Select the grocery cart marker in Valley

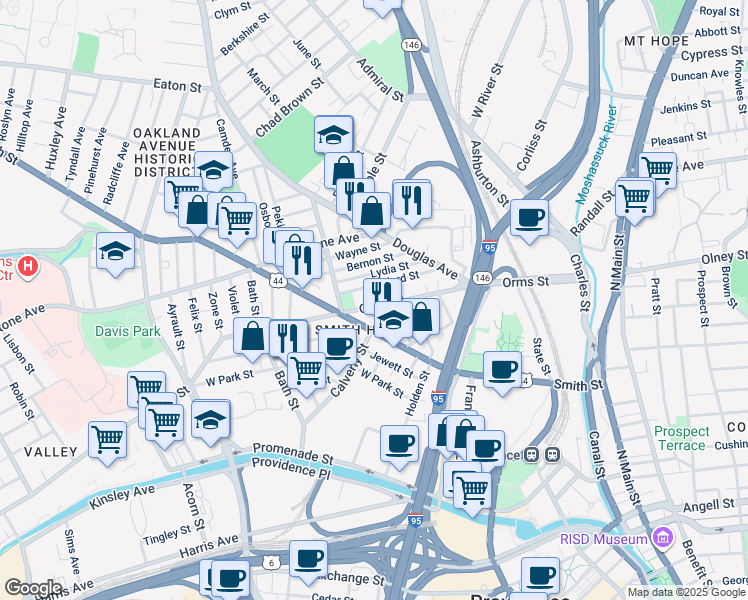pos(107,438)
